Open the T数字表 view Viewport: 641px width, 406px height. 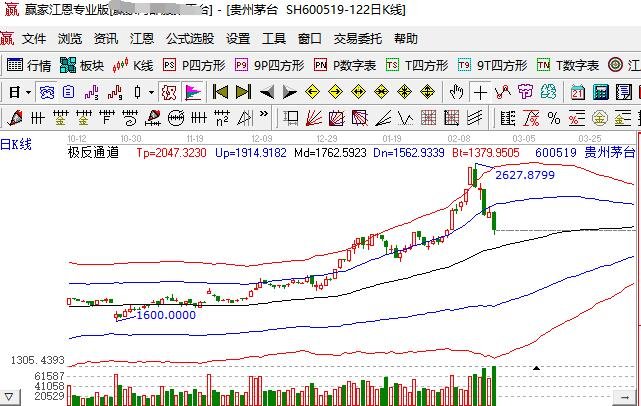coord(568,65)
